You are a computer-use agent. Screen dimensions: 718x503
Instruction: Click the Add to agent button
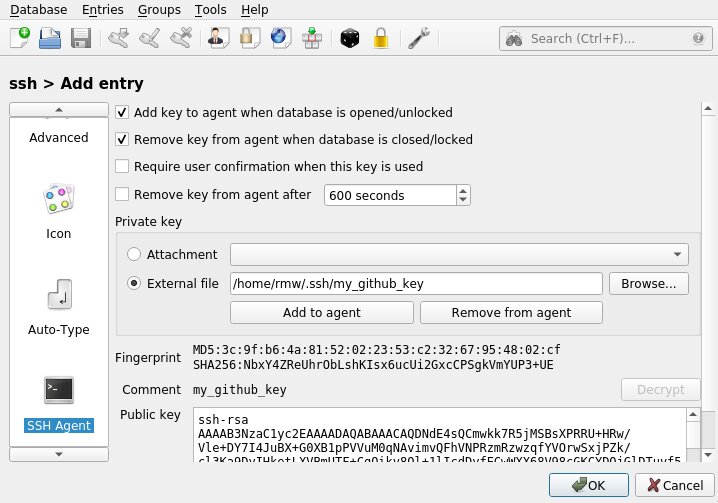[x=321, y=312]
